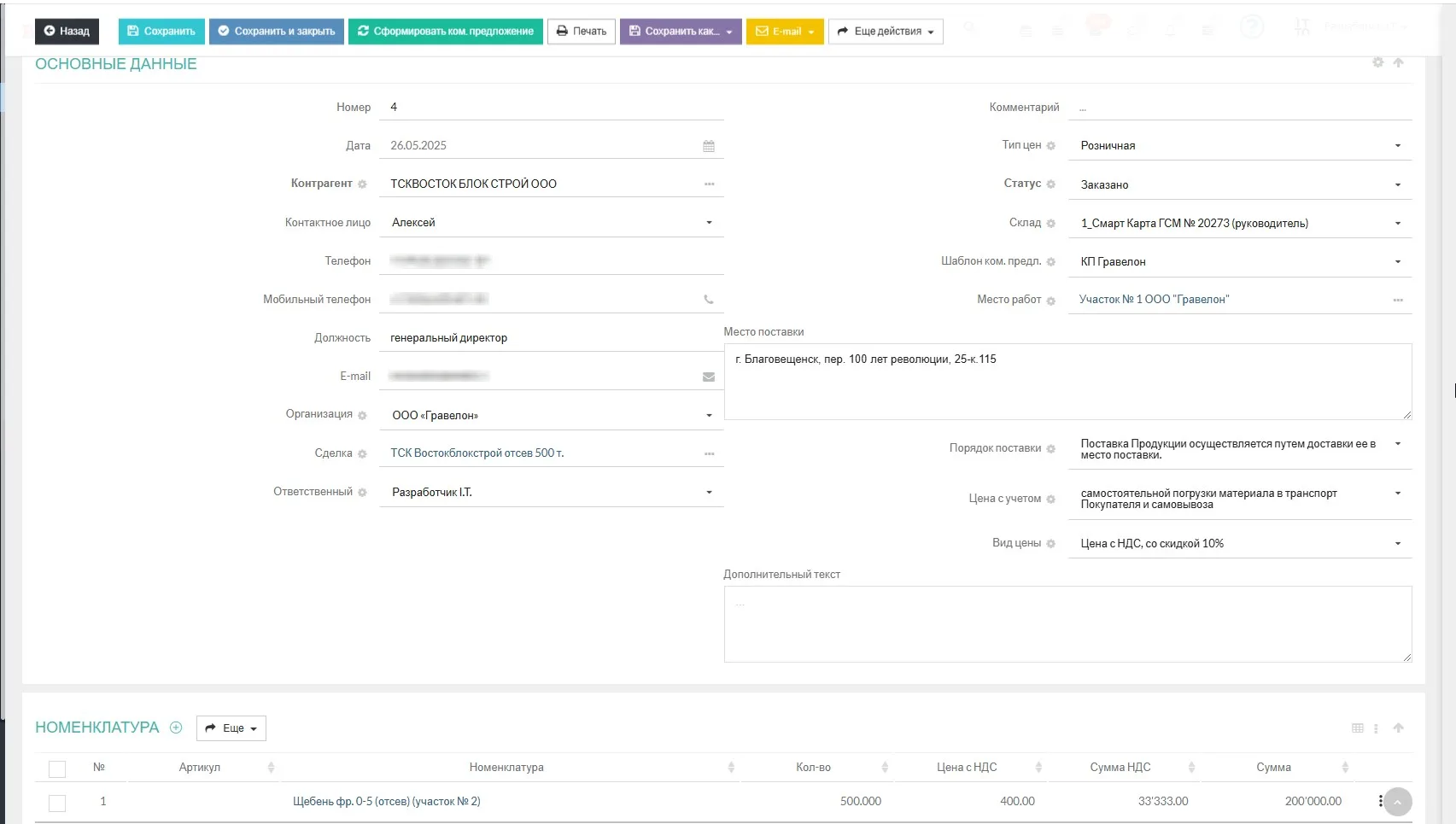Open the Сохранить как menu button
This screenshot has height=824, width=1456.
coord(681,32)
